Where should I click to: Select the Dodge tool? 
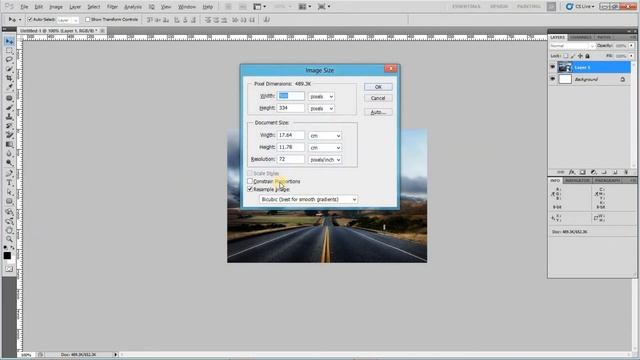9,162
